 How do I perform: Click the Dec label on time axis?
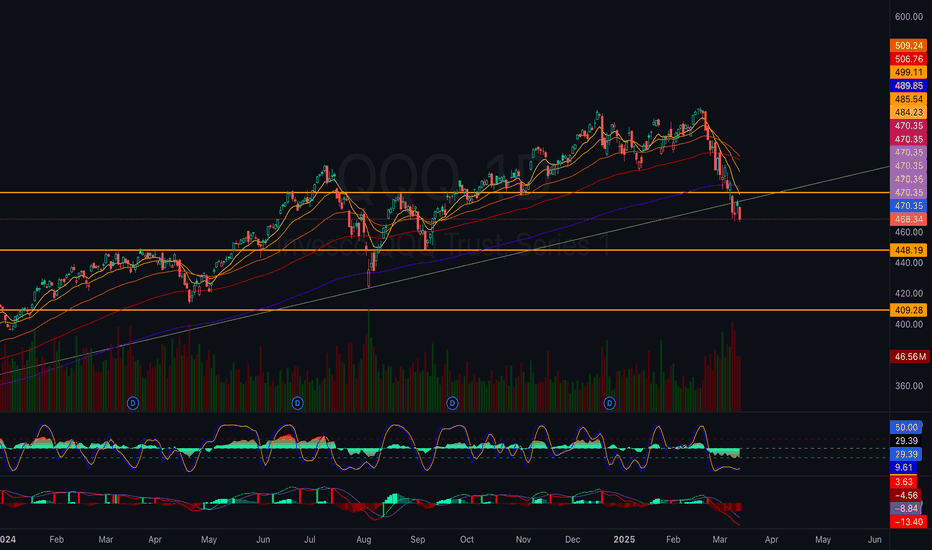572,540
